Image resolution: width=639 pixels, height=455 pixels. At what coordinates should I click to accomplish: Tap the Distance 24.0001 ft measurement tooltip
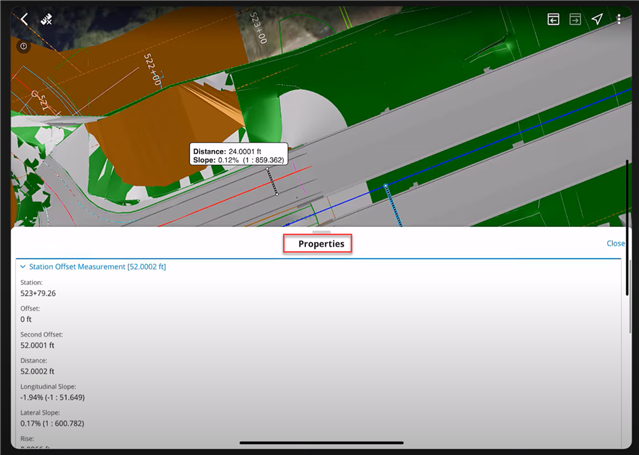click(x=238, y=155)
